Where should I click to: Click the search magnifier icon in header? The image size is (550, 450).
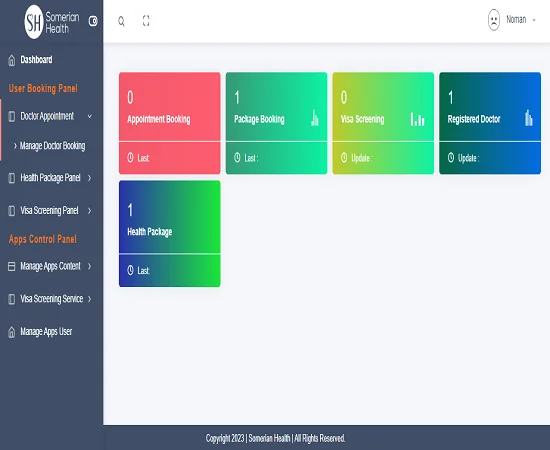pyautogui.click(x=121, y=21)
